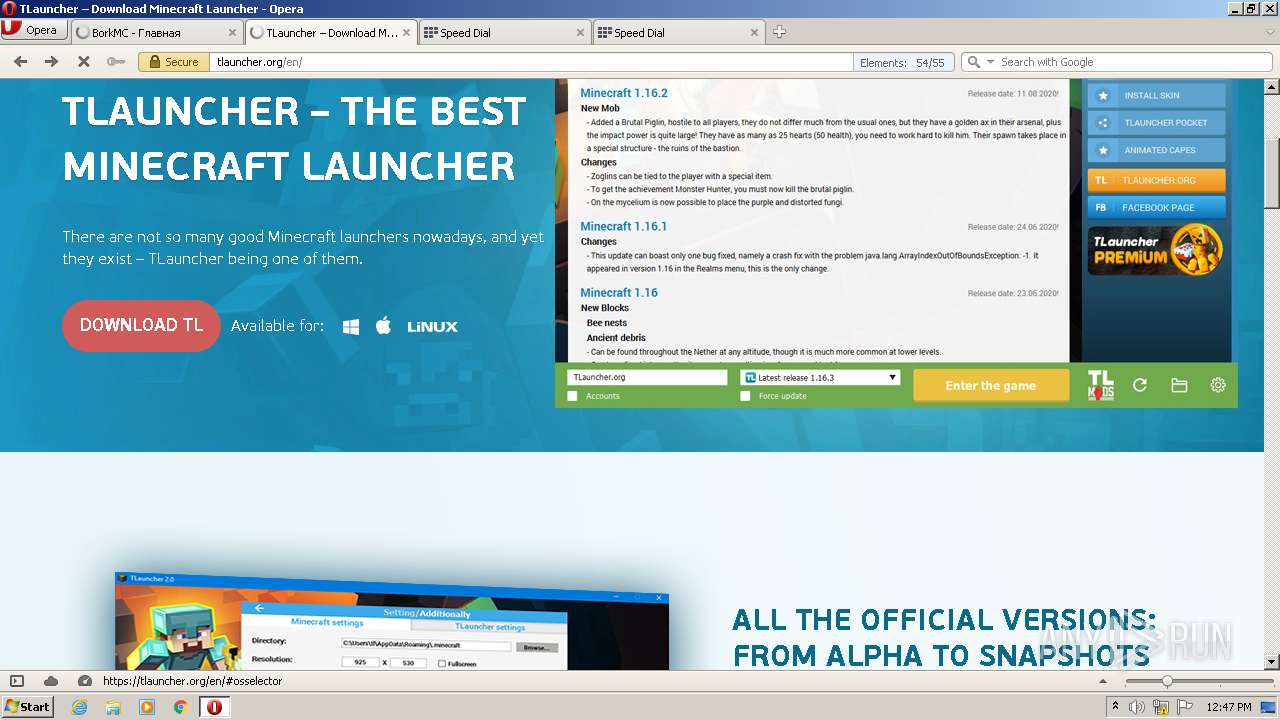Close the BorkMC tab

click(x=232, y=32)
